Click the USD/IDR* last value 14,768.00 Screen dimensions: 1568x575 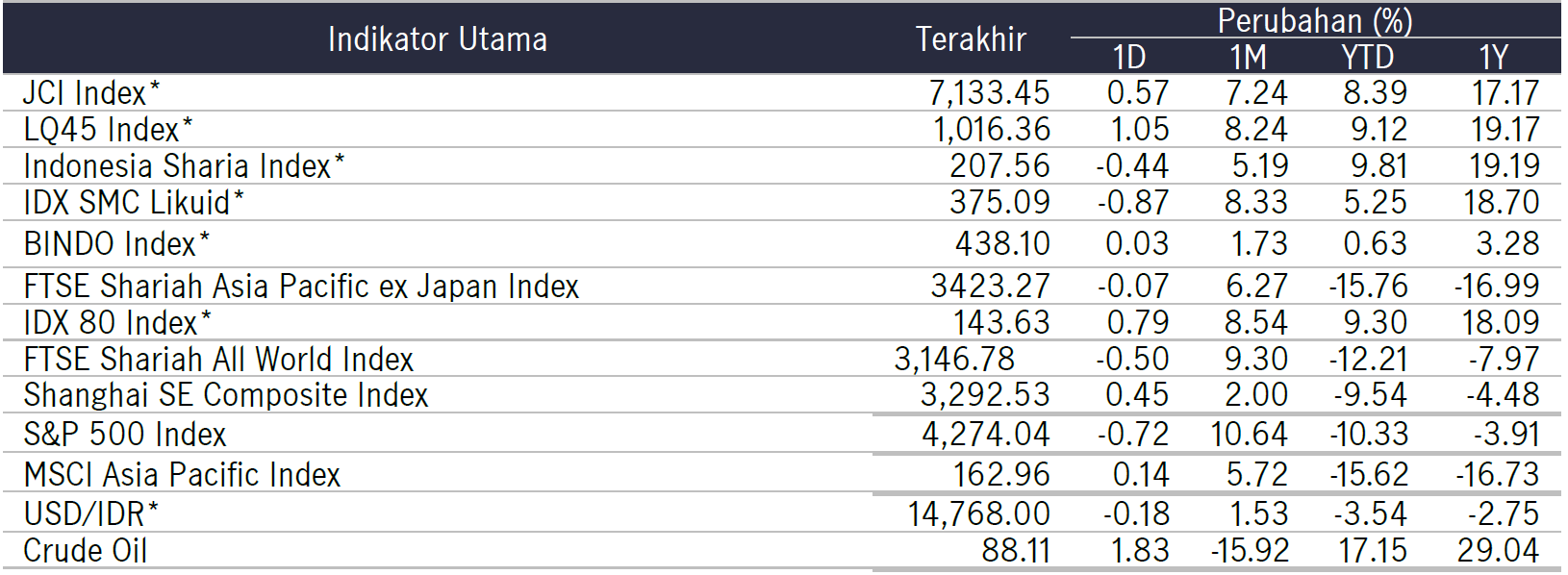[x=979, y=514]
